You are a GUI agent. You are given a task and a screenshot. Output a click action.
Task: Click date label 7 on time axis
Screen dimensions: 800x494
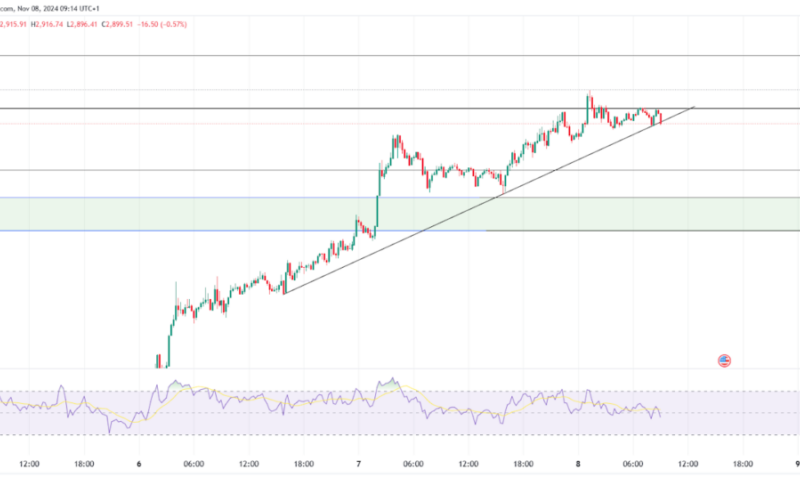359,464
